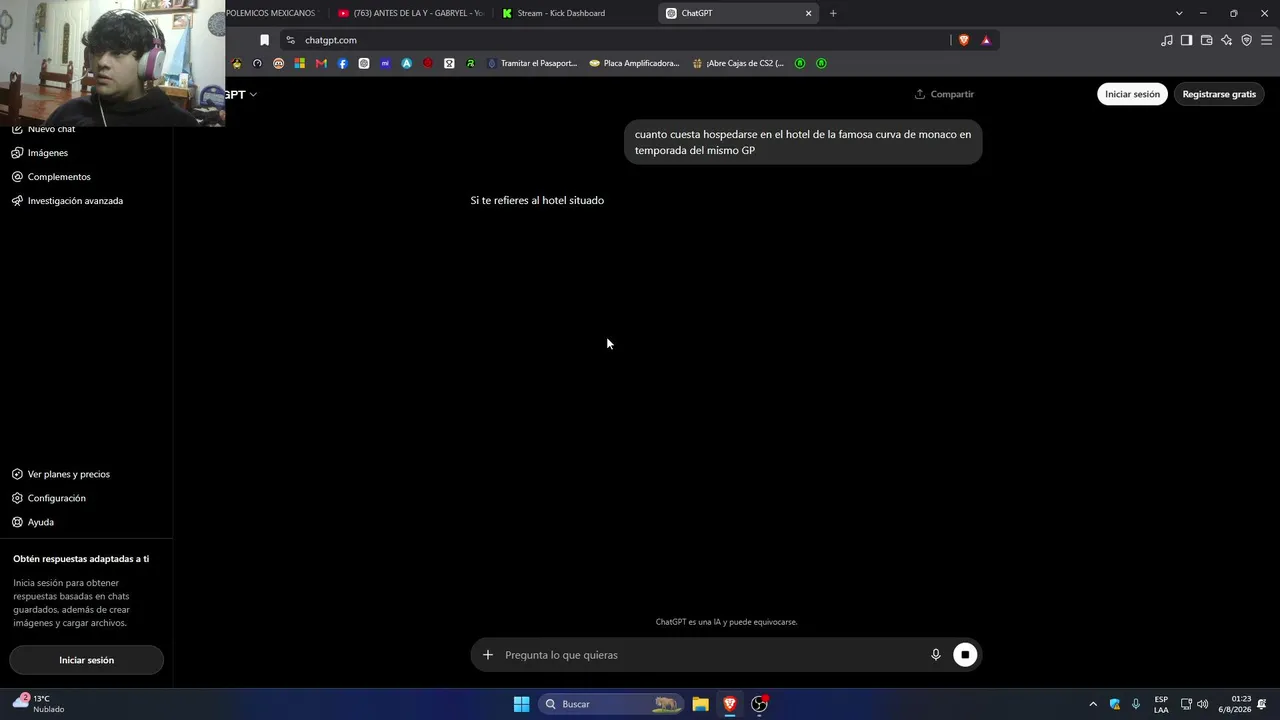Open Configuración in the sidebar

tap(57, 498)
